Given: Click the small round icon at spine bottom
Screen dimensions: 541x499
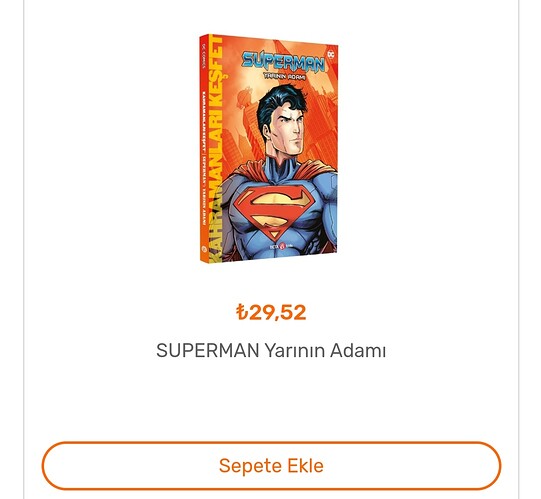Looking at the screenshot, I should [x=204, y=248].
